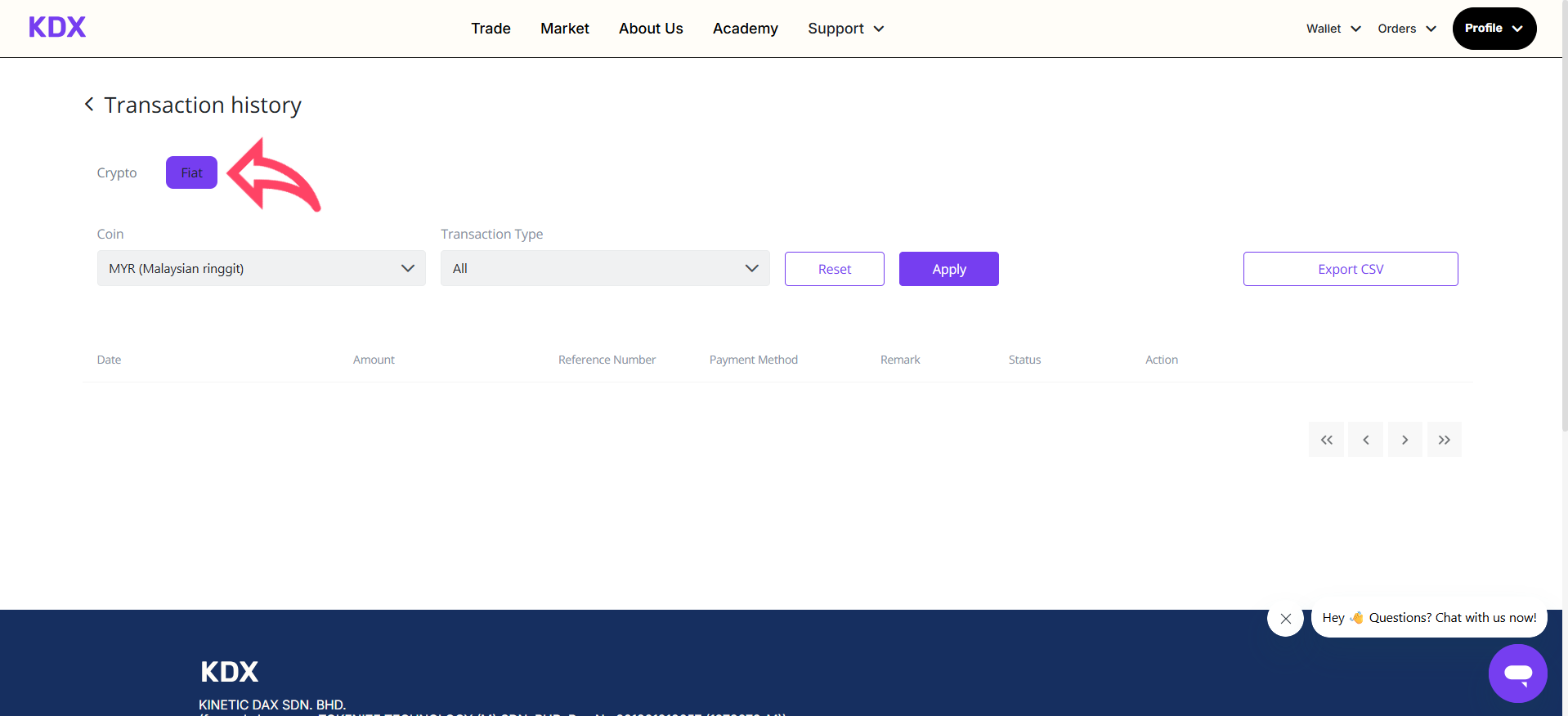Screen dimensions: 1568x716
Task: Open the Profile dropdown button
Action: pos(1494,29)
